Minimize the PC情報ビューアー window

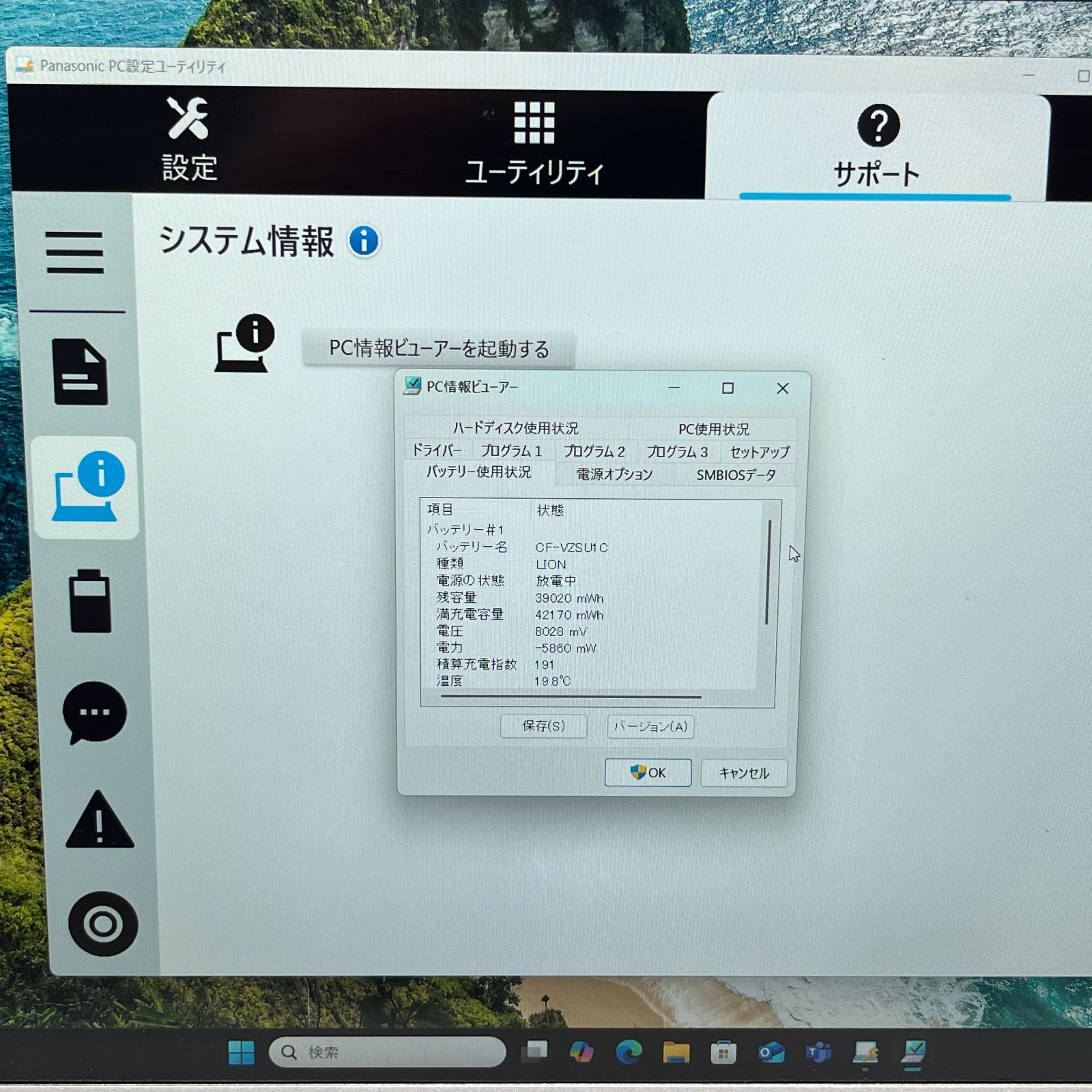674,388
